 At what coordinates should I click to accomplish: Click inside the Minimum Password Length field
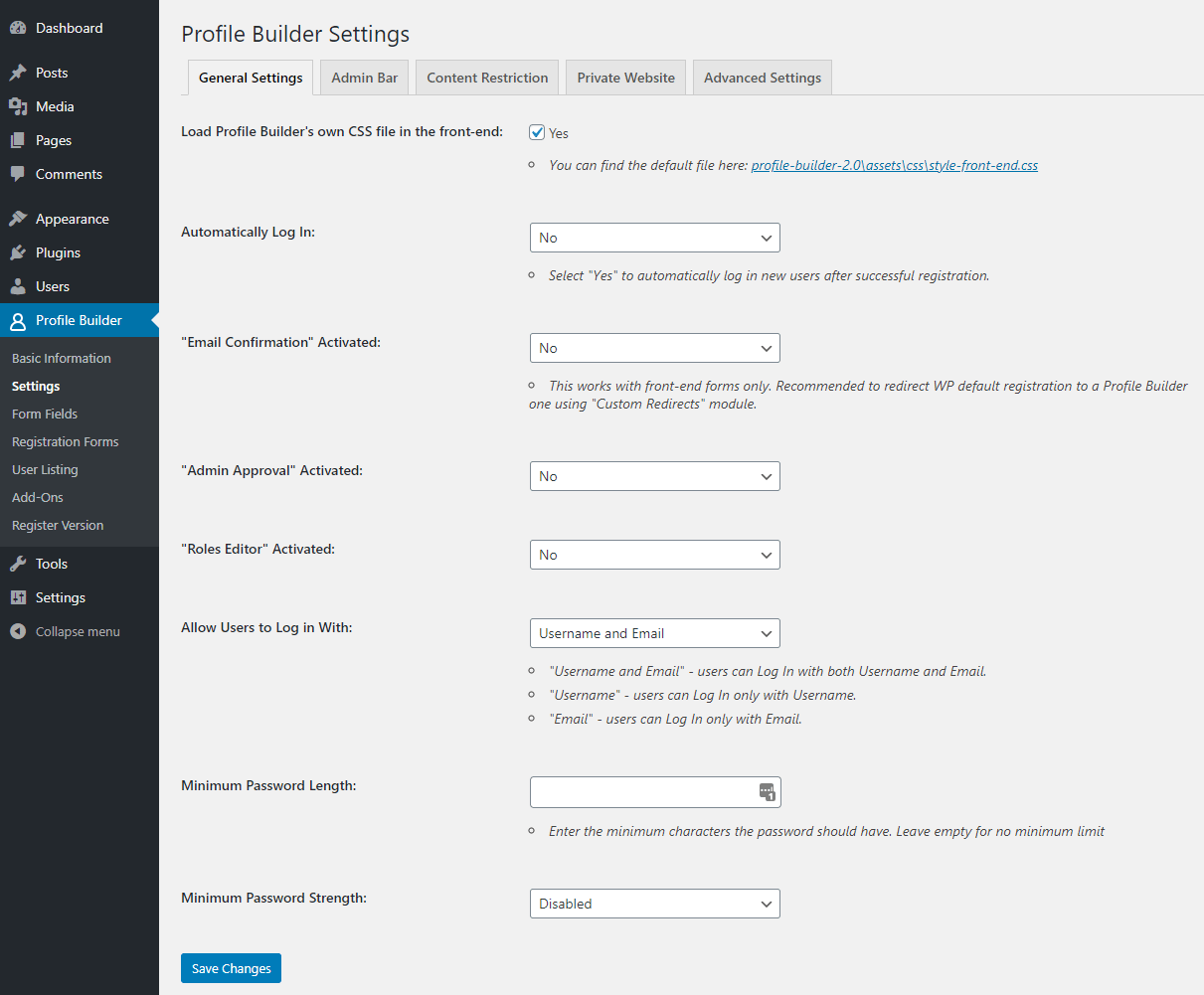(655, 792)
